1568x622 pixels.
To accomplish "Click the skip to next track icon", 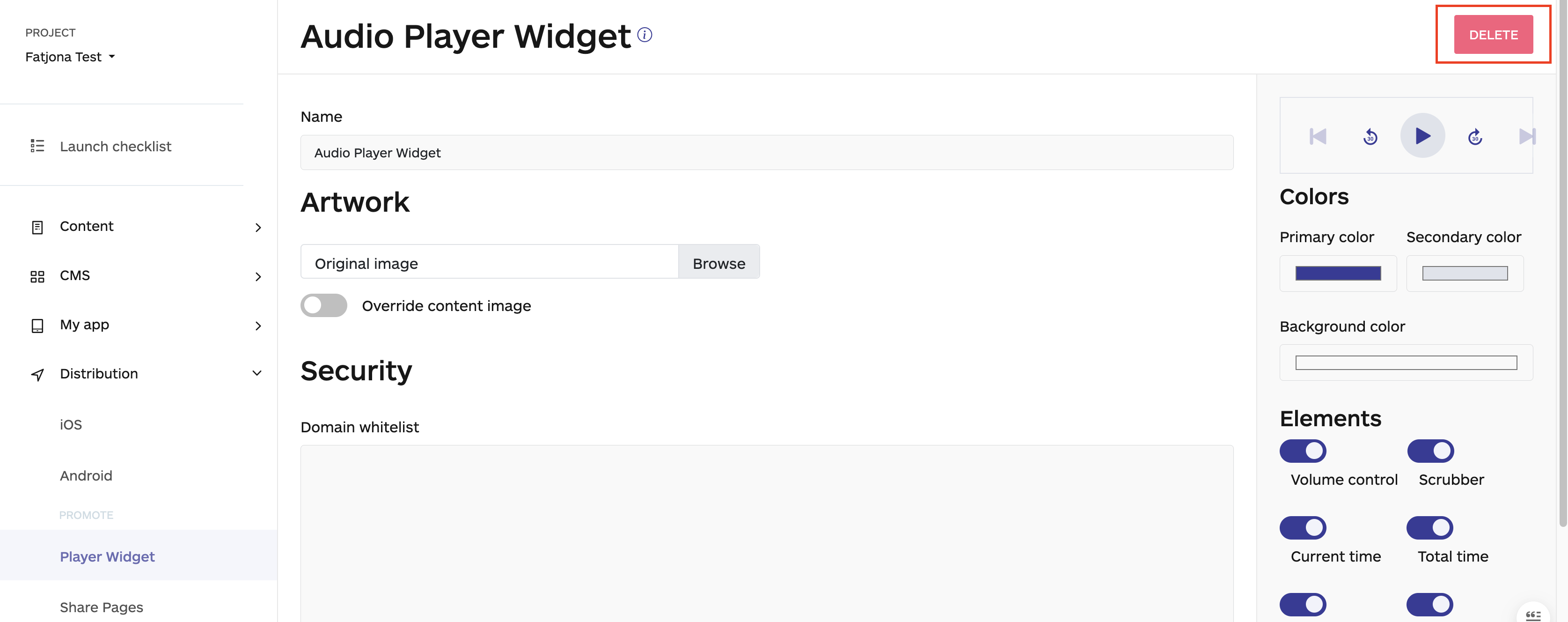I will pyautogui.click(x=1527, y=136).
